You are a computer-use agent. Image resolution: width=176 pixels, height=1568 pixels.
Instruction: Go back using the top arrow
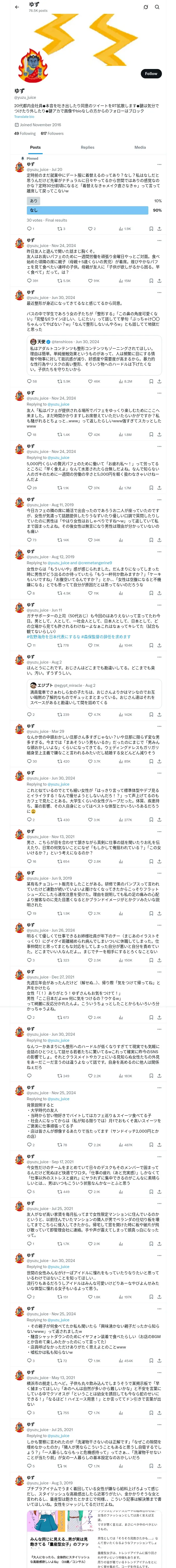(17, 7)
